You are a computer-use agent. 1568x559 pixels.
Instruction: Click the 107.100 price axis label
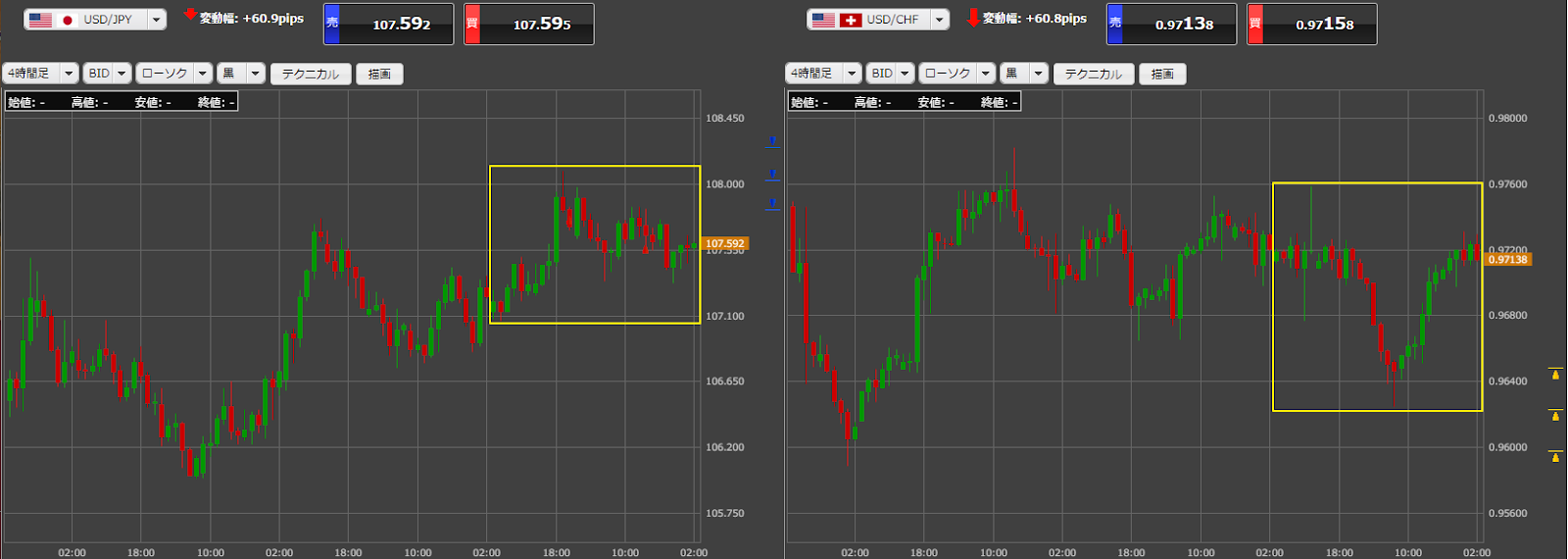725,316
